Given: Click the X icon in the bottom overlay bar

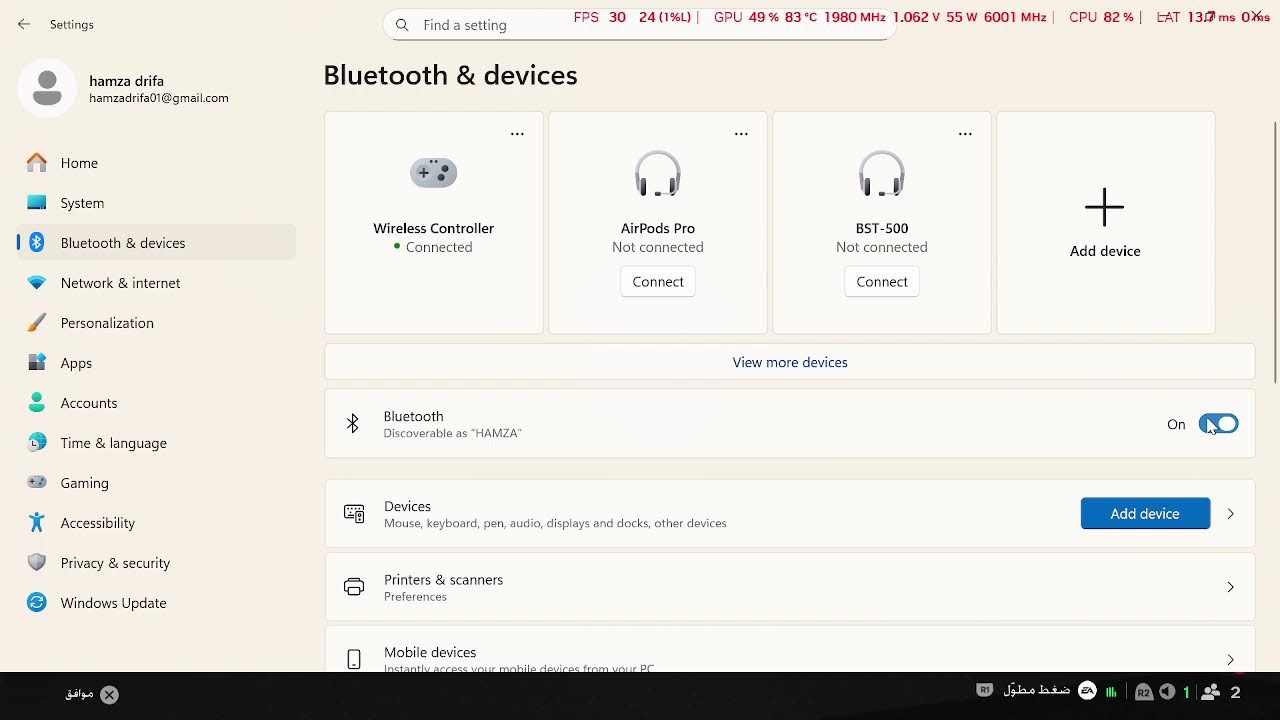Looking at the screenshot, I should pos(109,694).
